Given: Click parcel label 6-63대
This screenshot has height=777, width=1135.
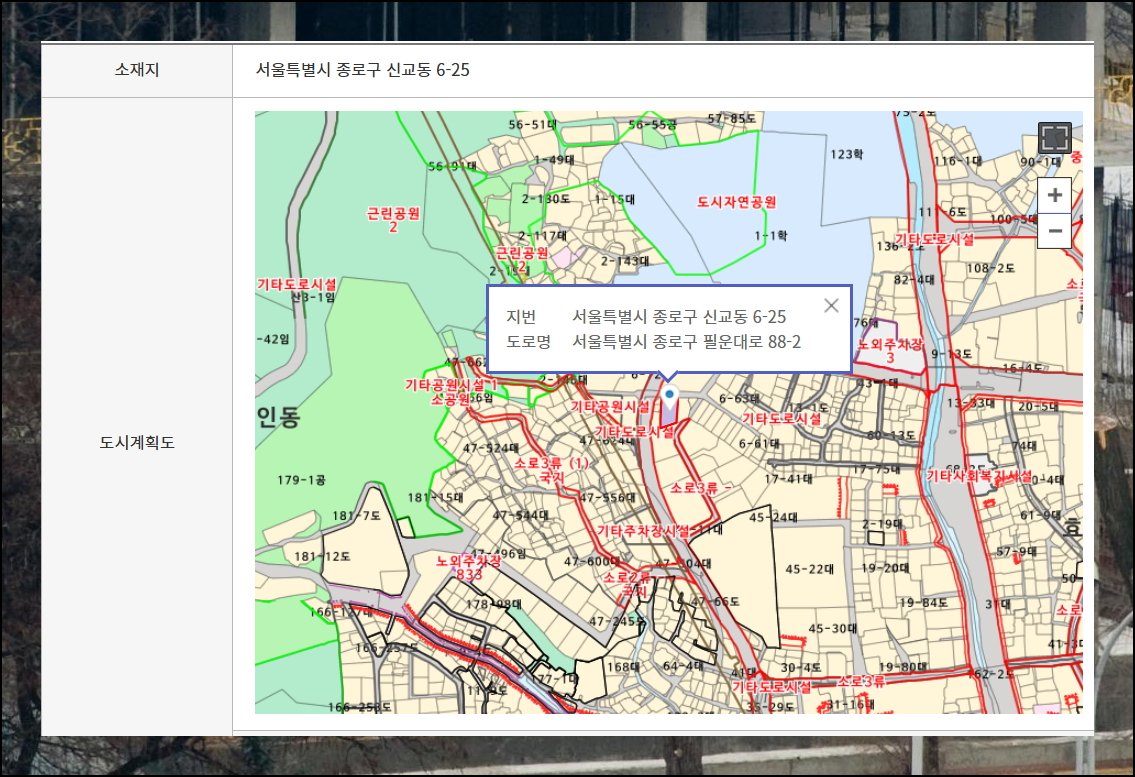Looking at the screenshot, I should pyautogui.click(x=739, y=398).
